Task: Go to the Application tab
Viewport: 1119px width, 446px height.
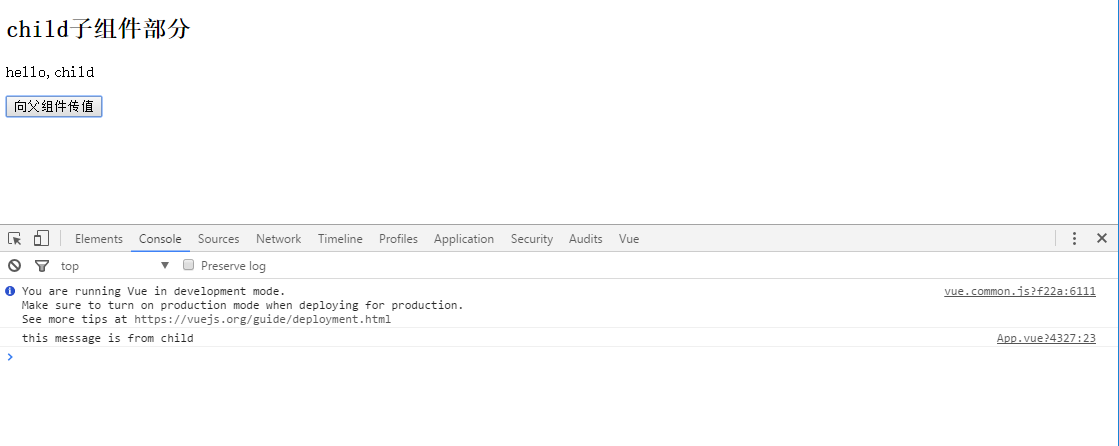Action: [x=464, y=239]
